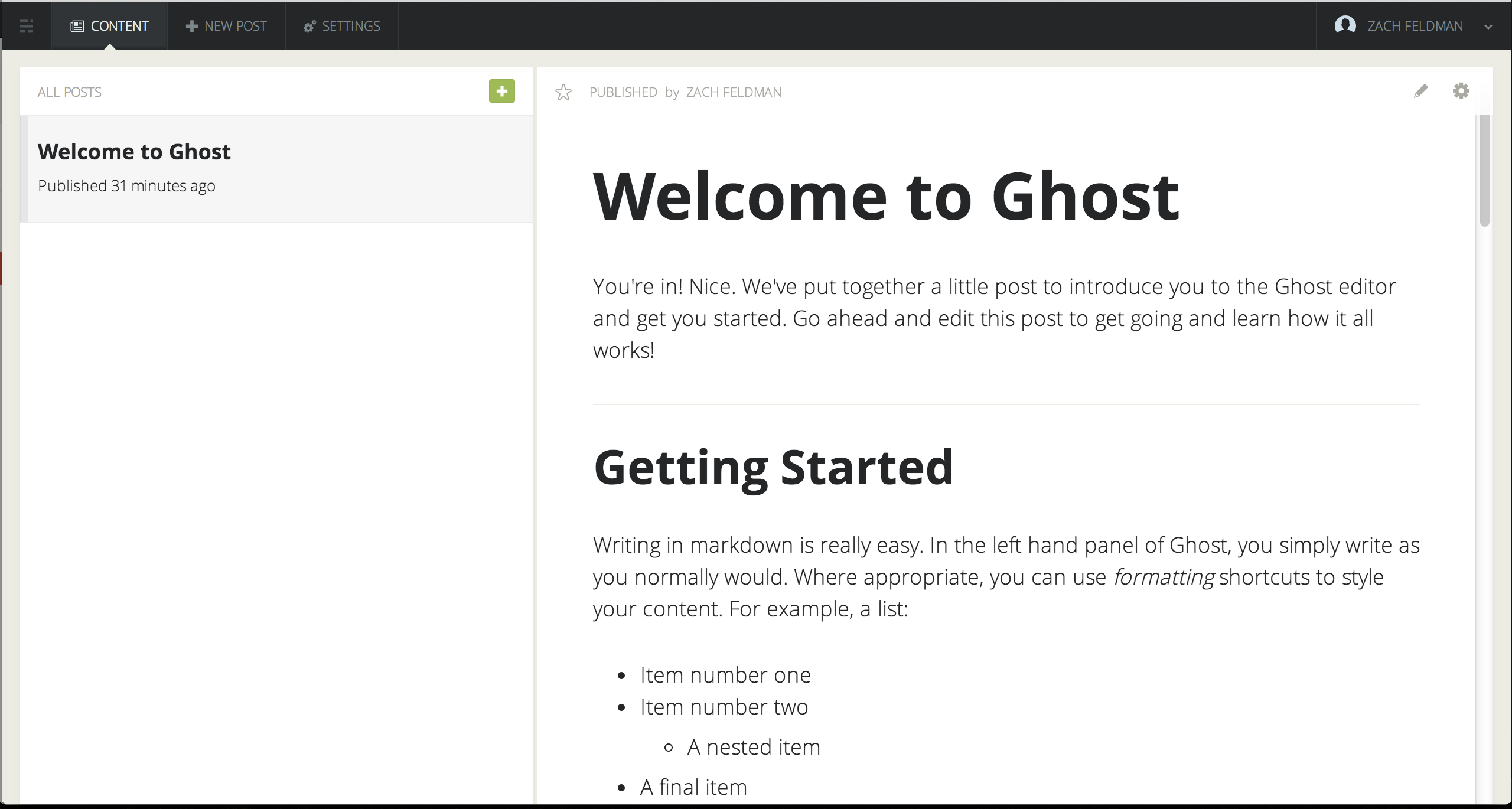Image resolution: width=1512 pixels, height=809 pixels.
Task: Open the New Post tab
Action: (226, 26)
